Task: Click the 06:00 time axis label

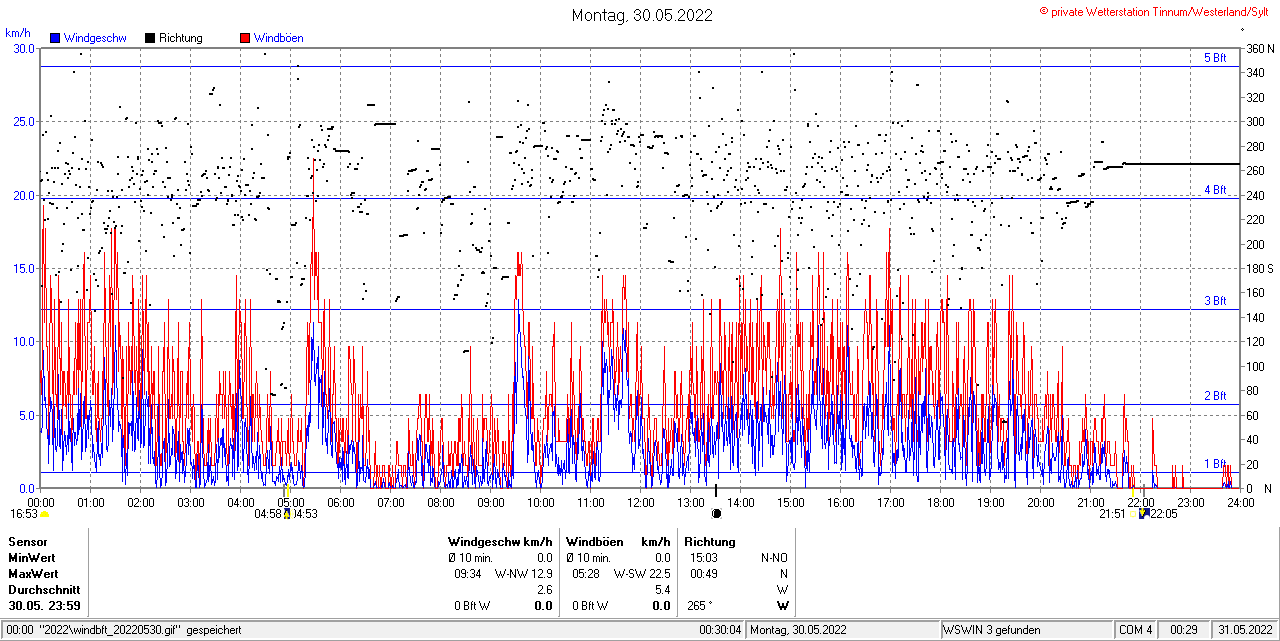Action: (x=341, y=502)
